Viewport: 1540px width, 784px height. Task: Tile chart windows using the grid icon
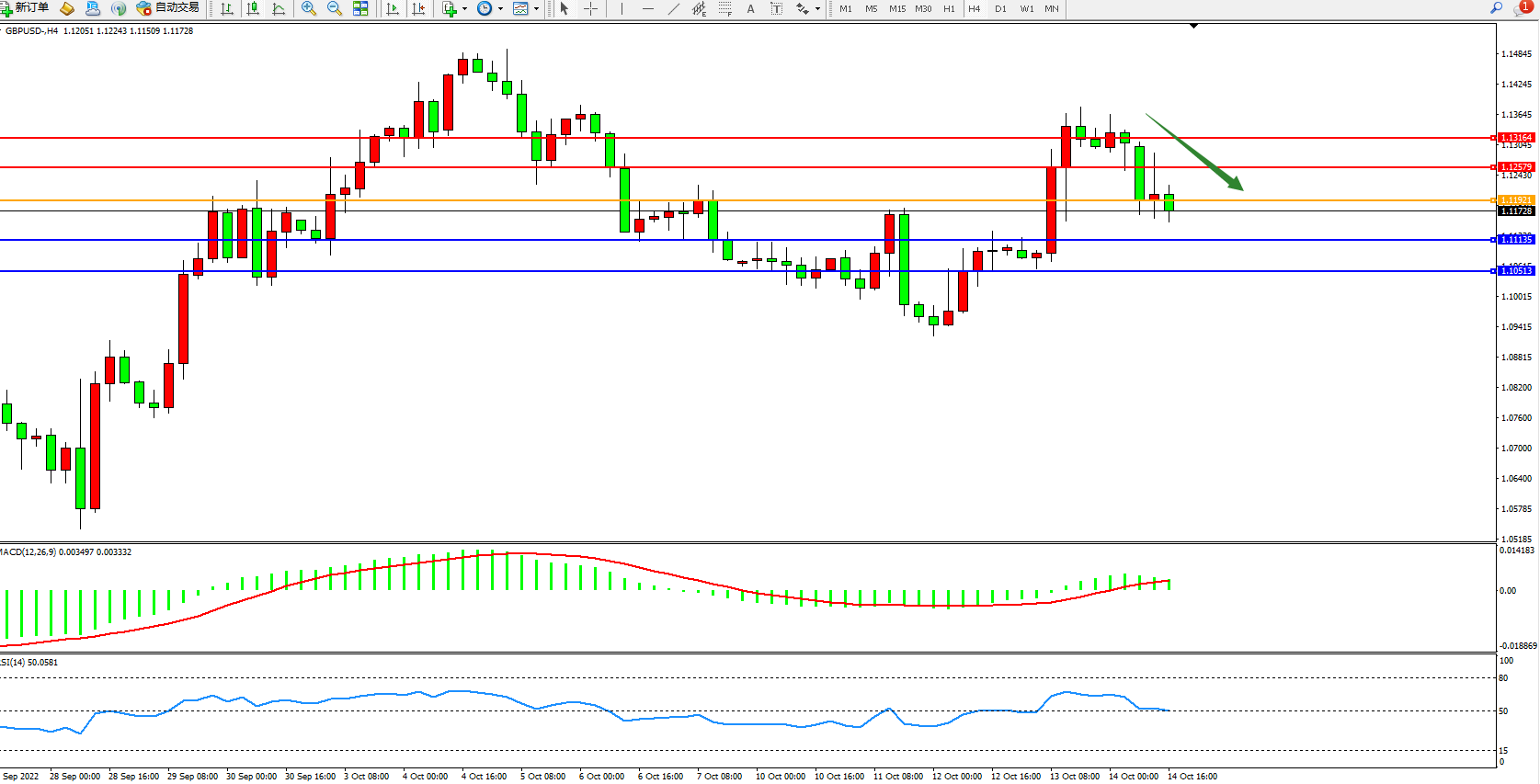coord(360,8)
